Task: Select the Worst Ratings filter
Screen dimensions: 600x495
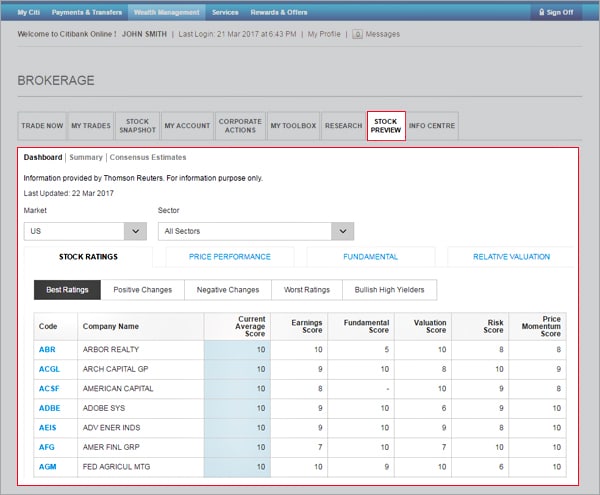Action: [x=305, y=290]
